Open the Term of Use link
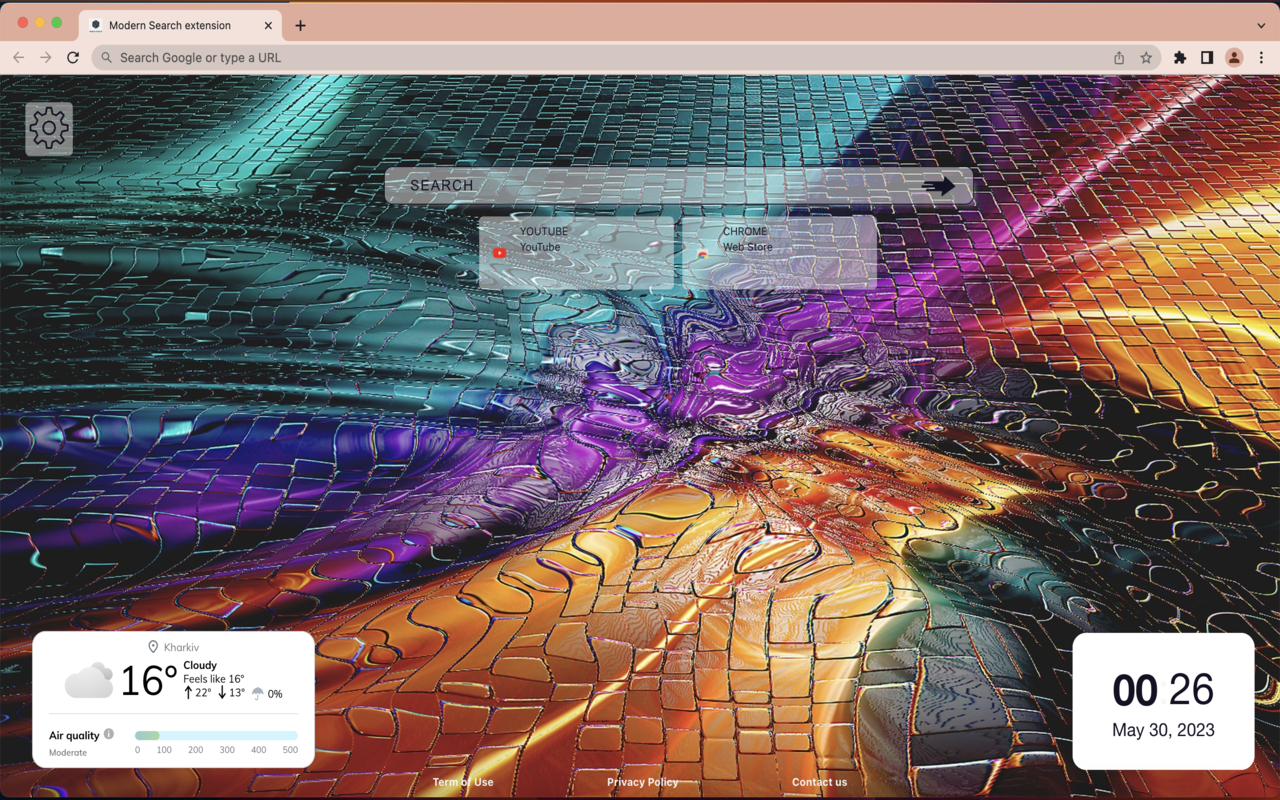The height and width of the screenshot is (800, 1280). (463, 782)
